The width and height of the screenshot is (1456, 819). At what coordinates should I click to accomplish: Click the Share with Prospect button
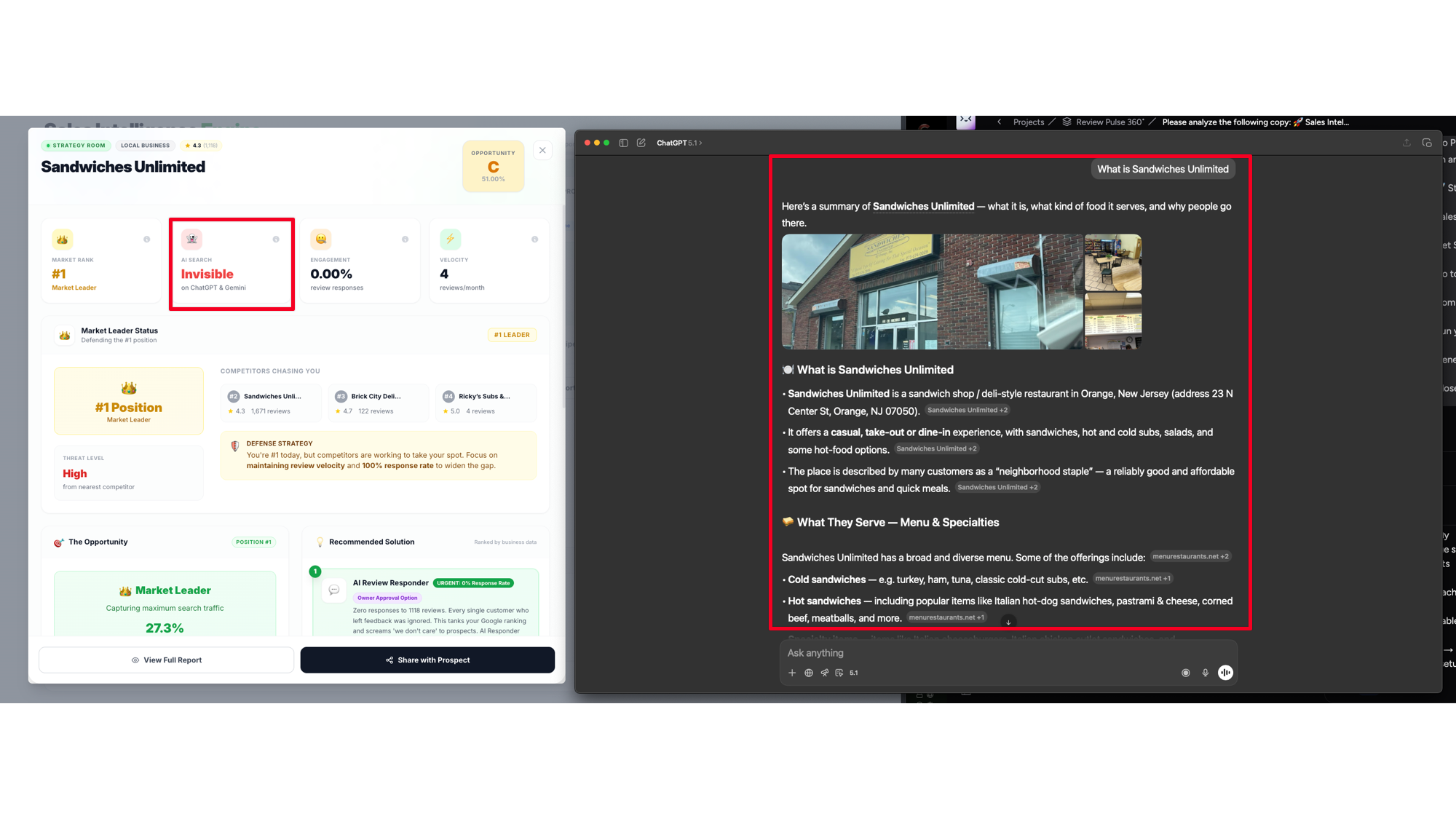[427, 660]
